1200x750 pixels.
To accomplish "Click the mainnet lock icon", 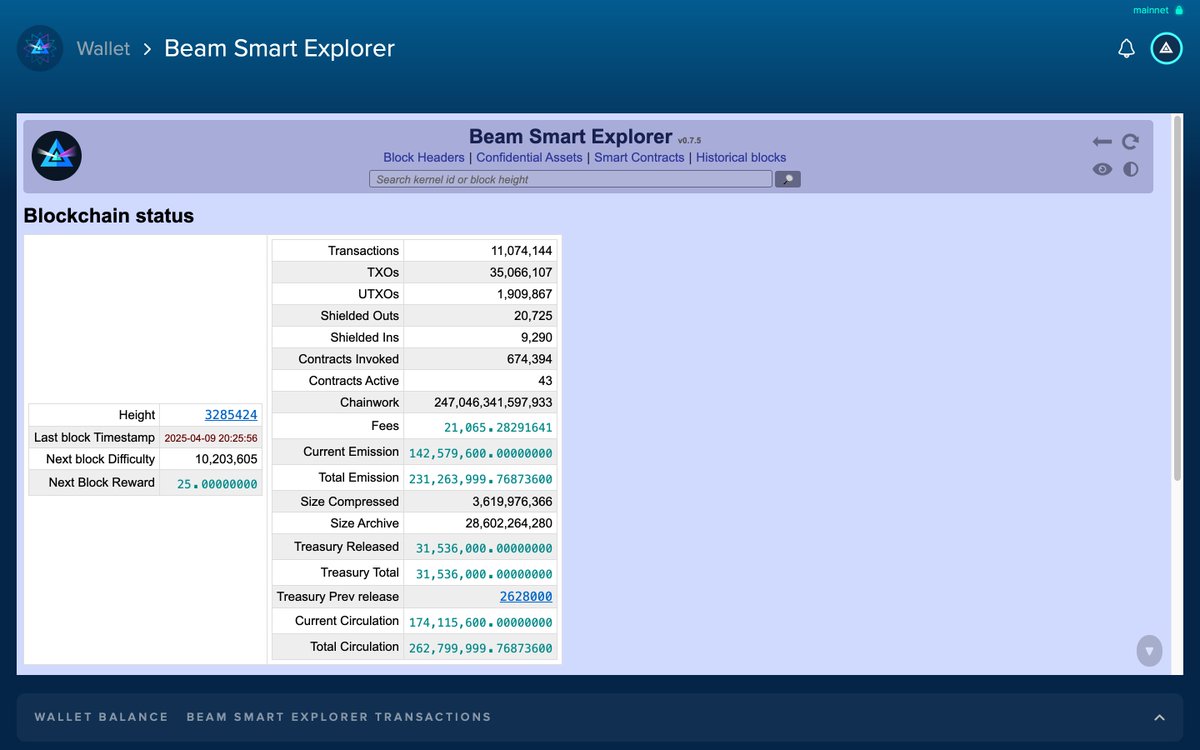I will 1179,10.
